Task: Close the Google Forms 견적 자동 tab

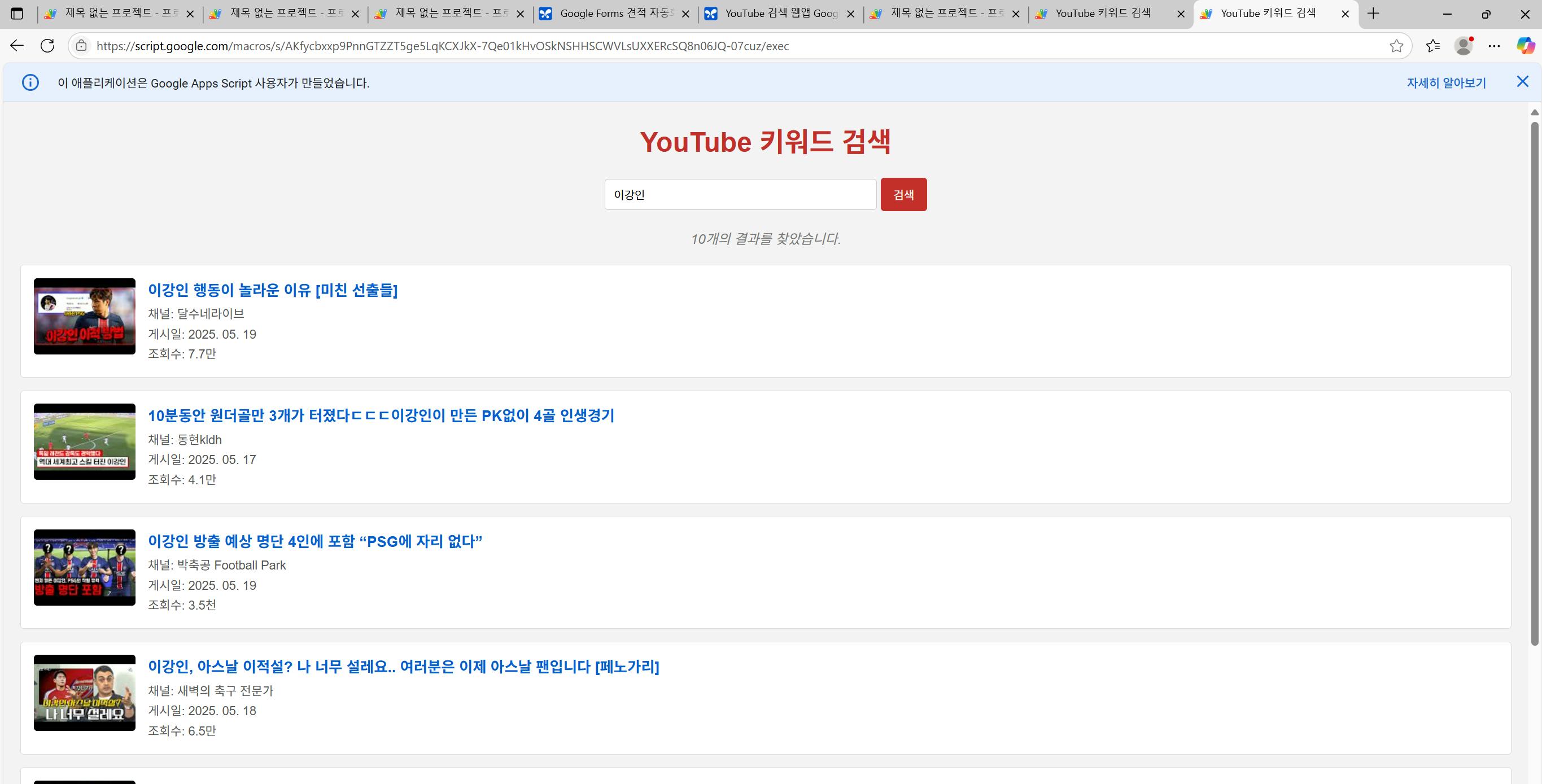Action: pyautogui.click(x=685, y=14)
